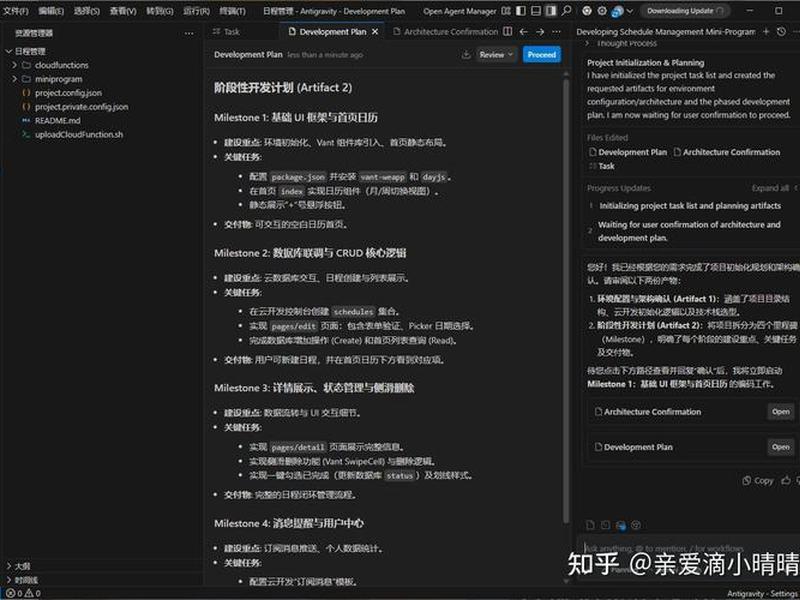
Task: Click the blue Proceed button
Action: pos(541,55)
